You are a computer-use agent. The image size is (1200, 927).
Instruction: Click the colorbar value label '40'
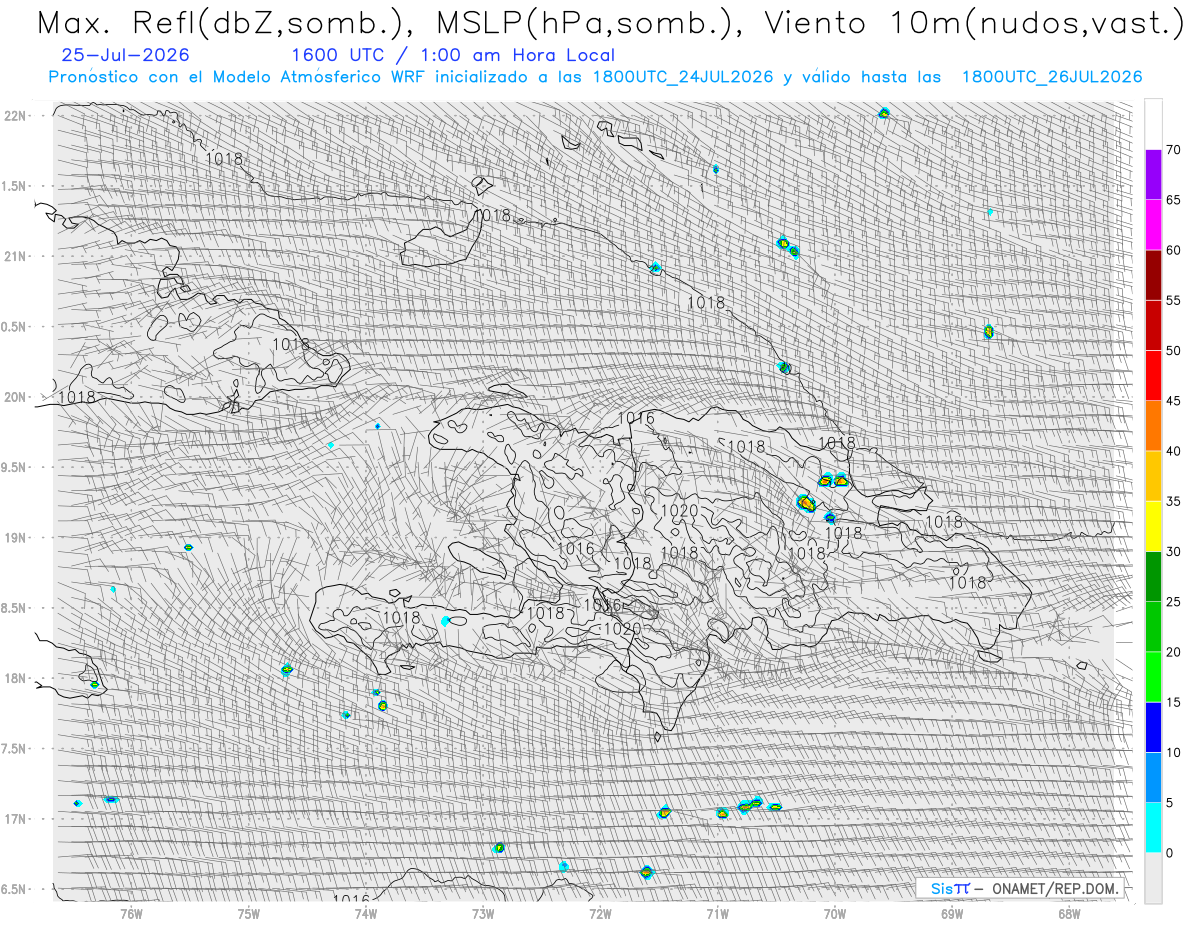click(1173, 451)
